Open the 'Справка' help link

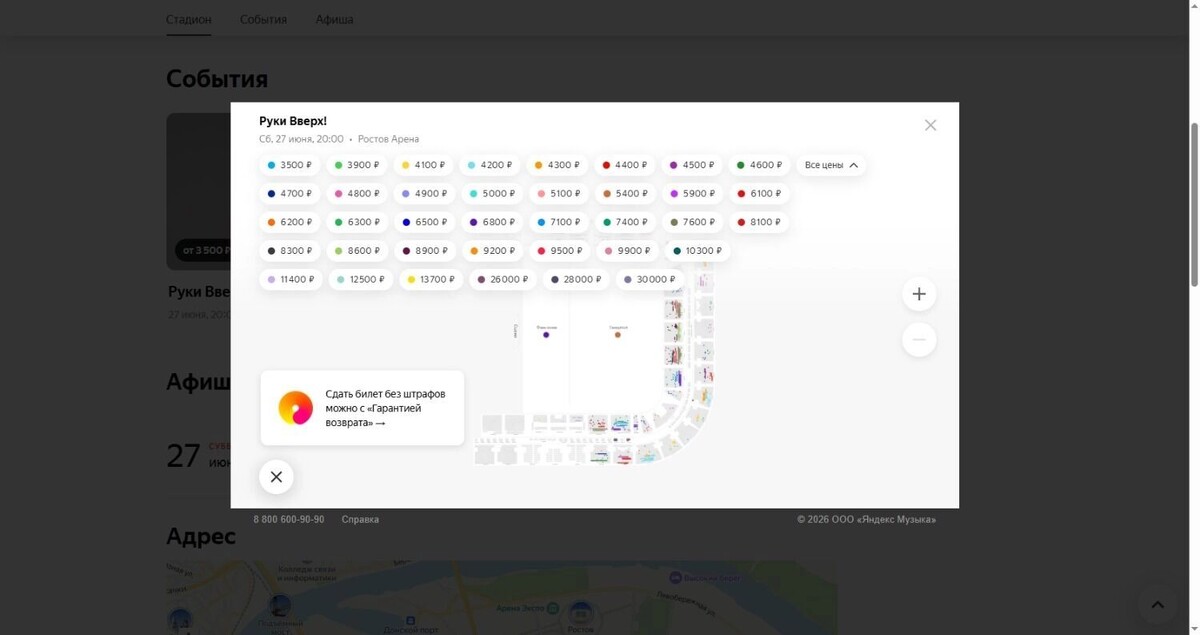pyautogui.click(x=360, y=519)
